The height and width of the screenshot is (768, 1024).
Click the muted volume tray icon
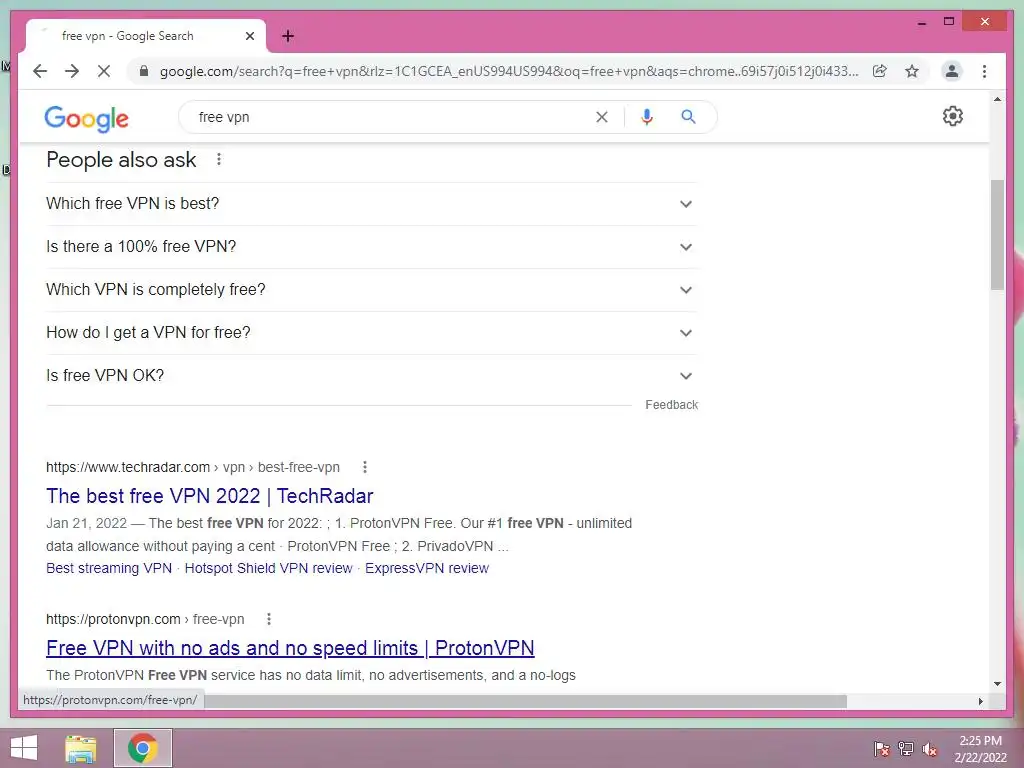[929, 748]
